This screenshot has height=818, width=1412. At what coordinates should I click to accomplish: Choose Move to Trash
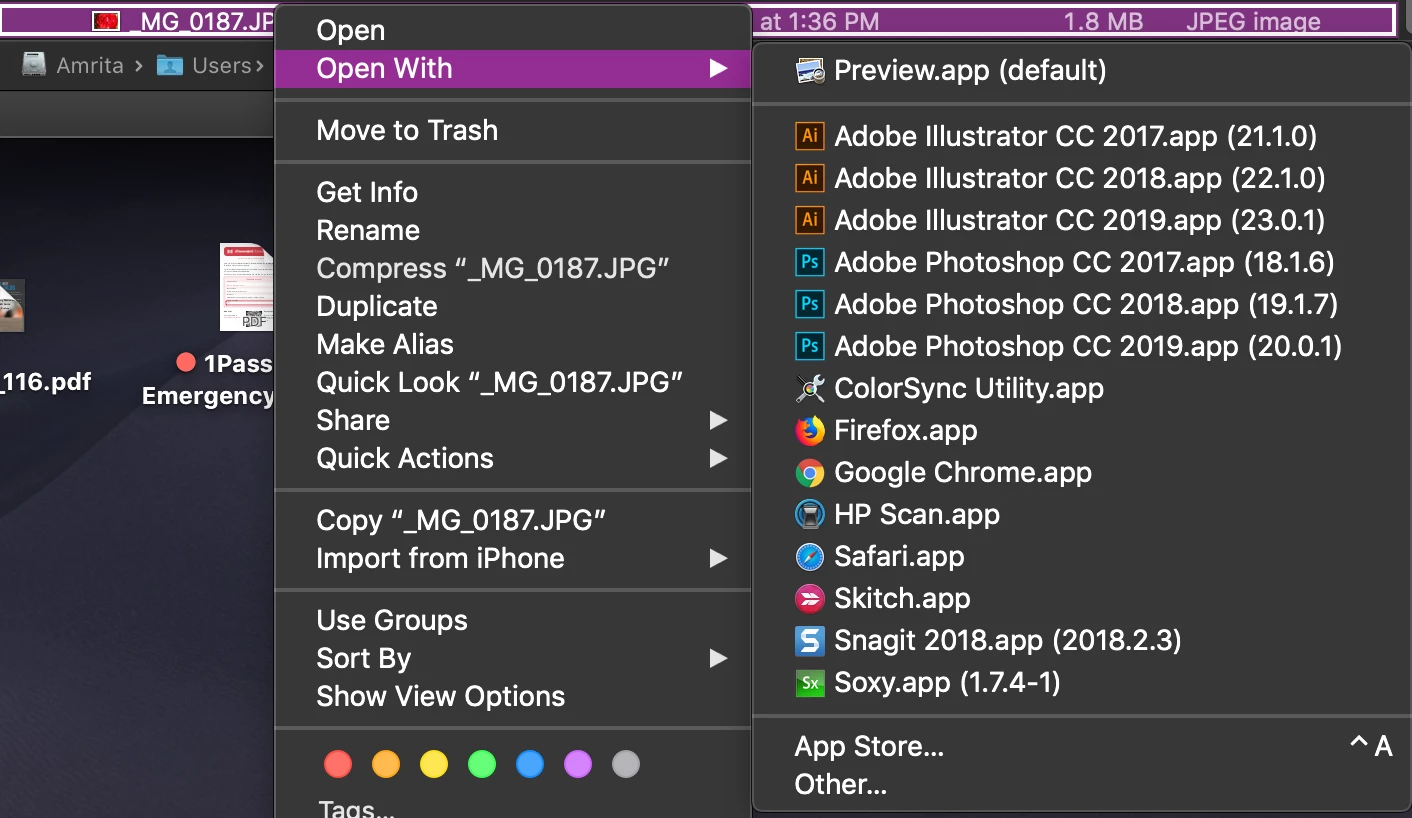[x=513, y=131]
